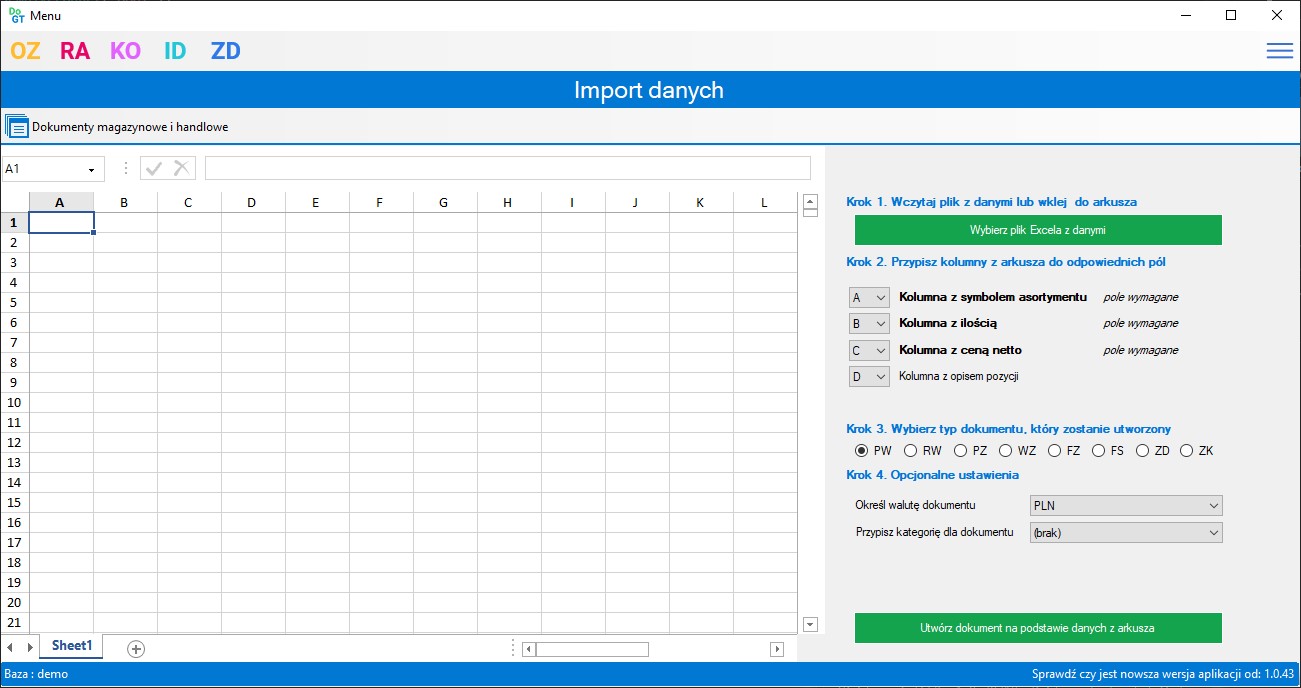Screen dimensions: 1301x688
Task: Select column L header
Action: (765, 202)
